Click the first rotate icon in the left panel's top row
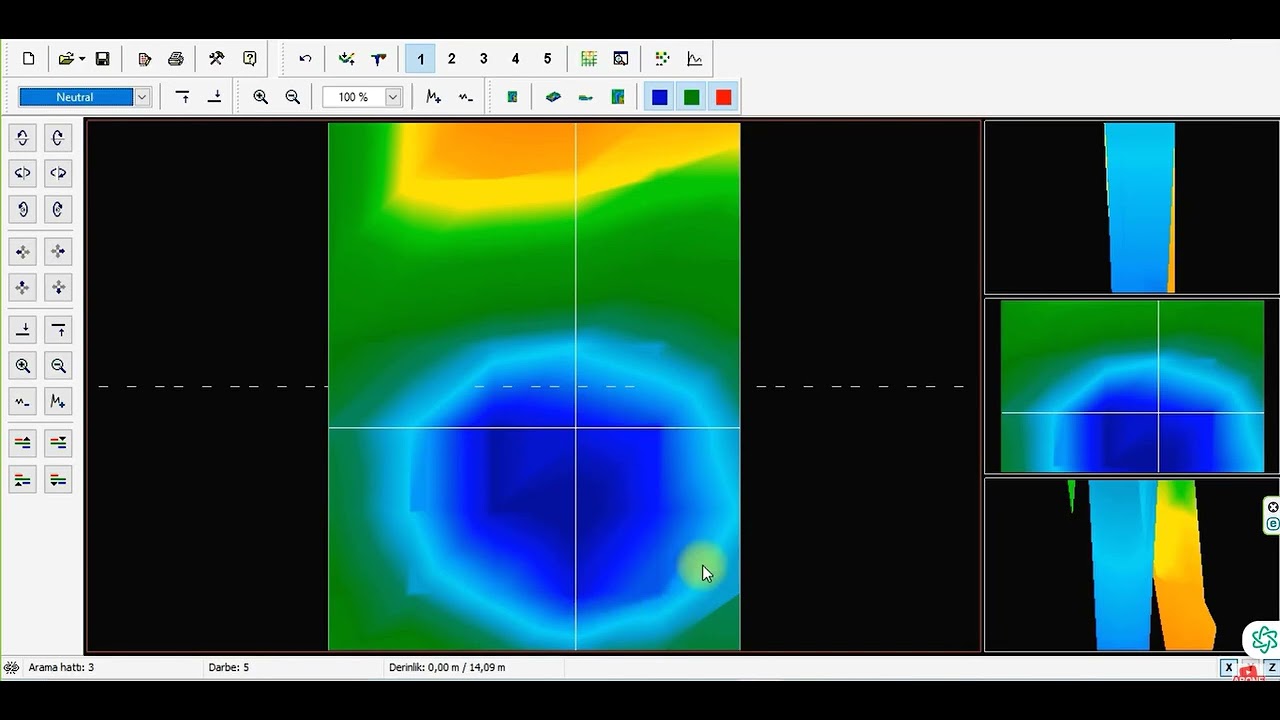This screenshot has height=720, width=1280. click(x=23, y=137)
